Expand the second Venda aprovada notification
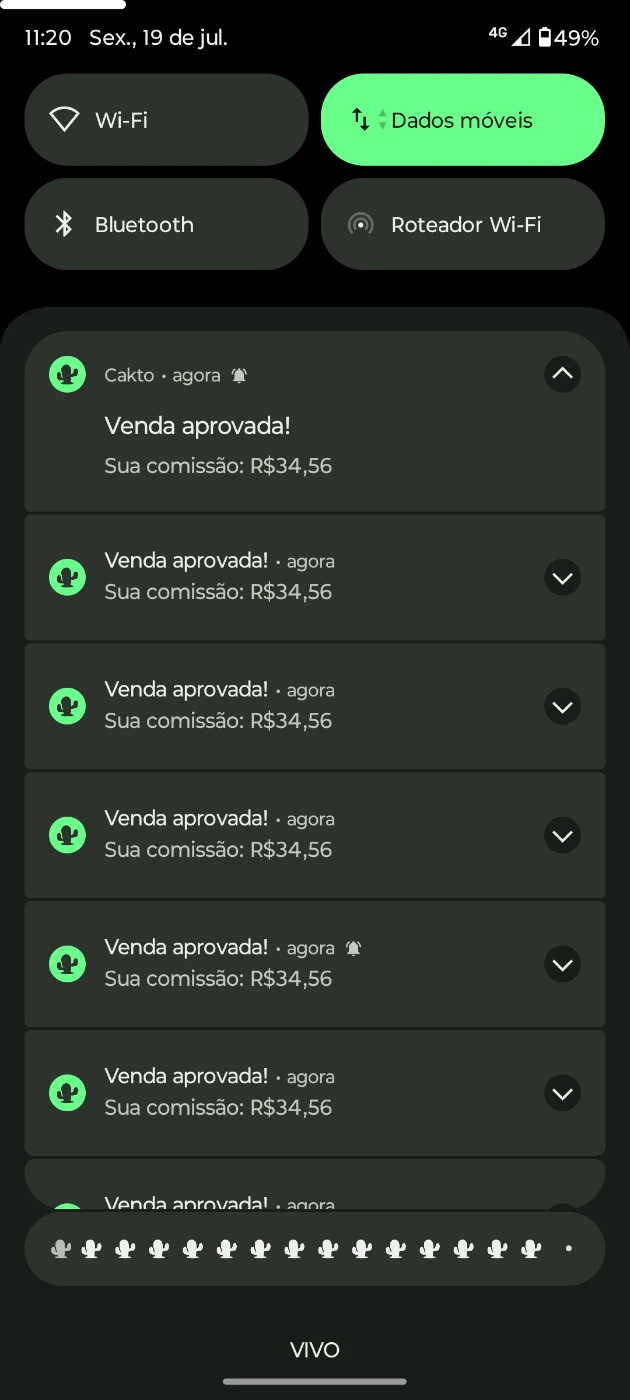 point(562,578)
